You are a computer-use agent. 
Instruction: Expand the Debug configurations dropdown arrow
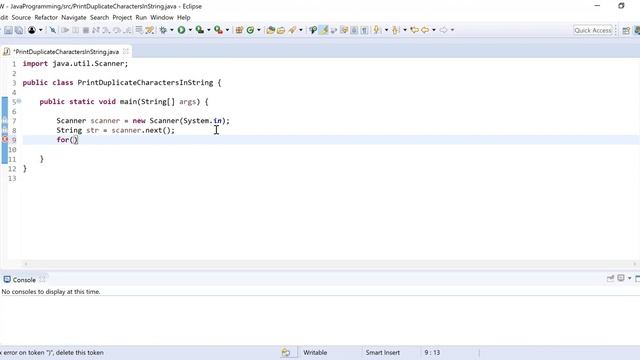click(171, 30)
